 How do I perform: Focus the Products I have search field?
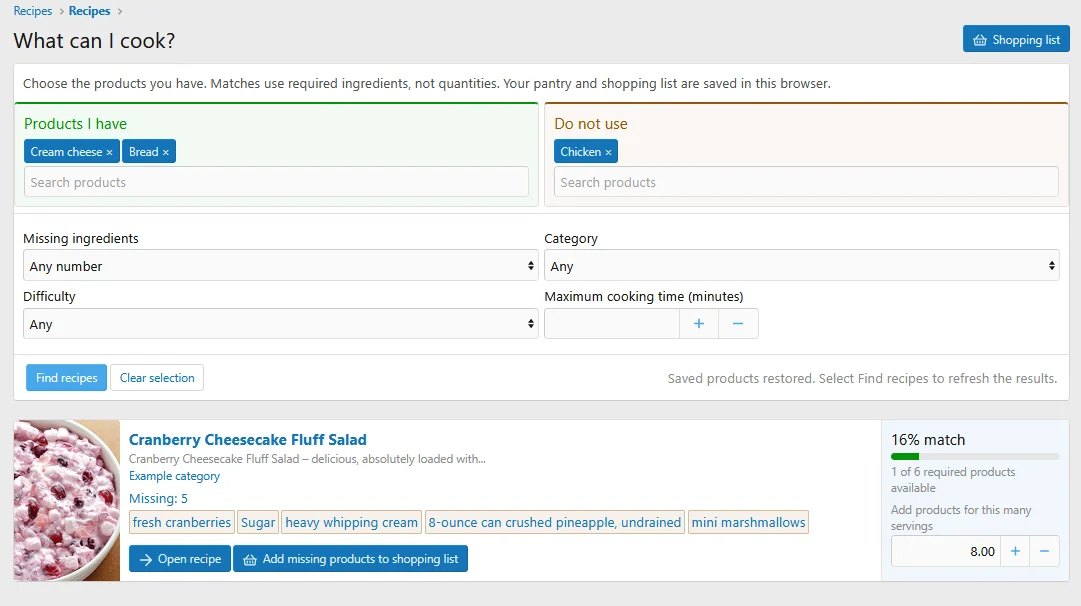pos(276,182)
